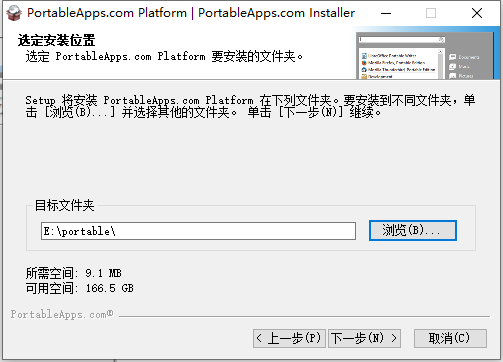The image size is (503, 362).
Task: Click the 目标文件夹 group label
Action: coord(65,205)
